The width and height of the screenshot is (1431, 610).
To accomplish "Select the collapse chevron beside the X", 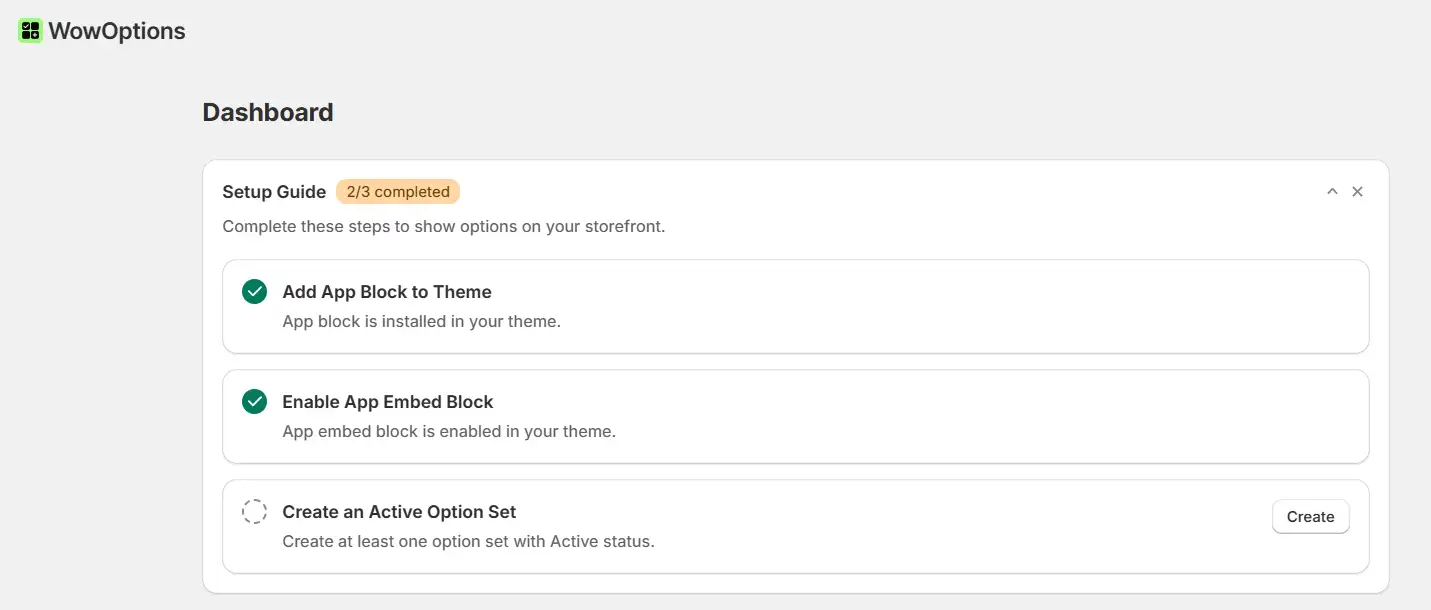I will tap(1332, 191).
